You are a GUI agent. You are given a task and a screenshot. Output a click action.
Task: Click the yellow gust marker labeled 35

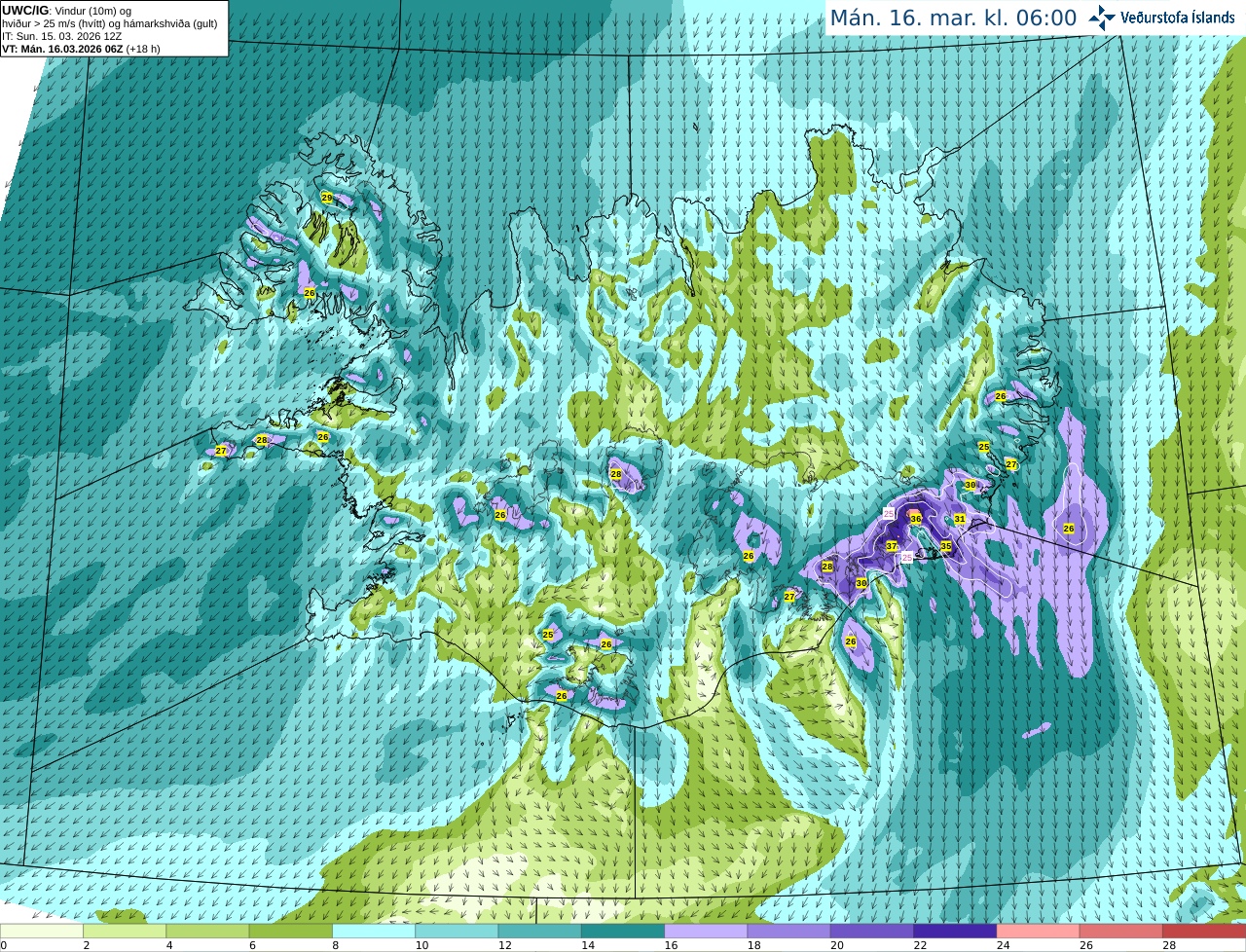tap(946, 546)
